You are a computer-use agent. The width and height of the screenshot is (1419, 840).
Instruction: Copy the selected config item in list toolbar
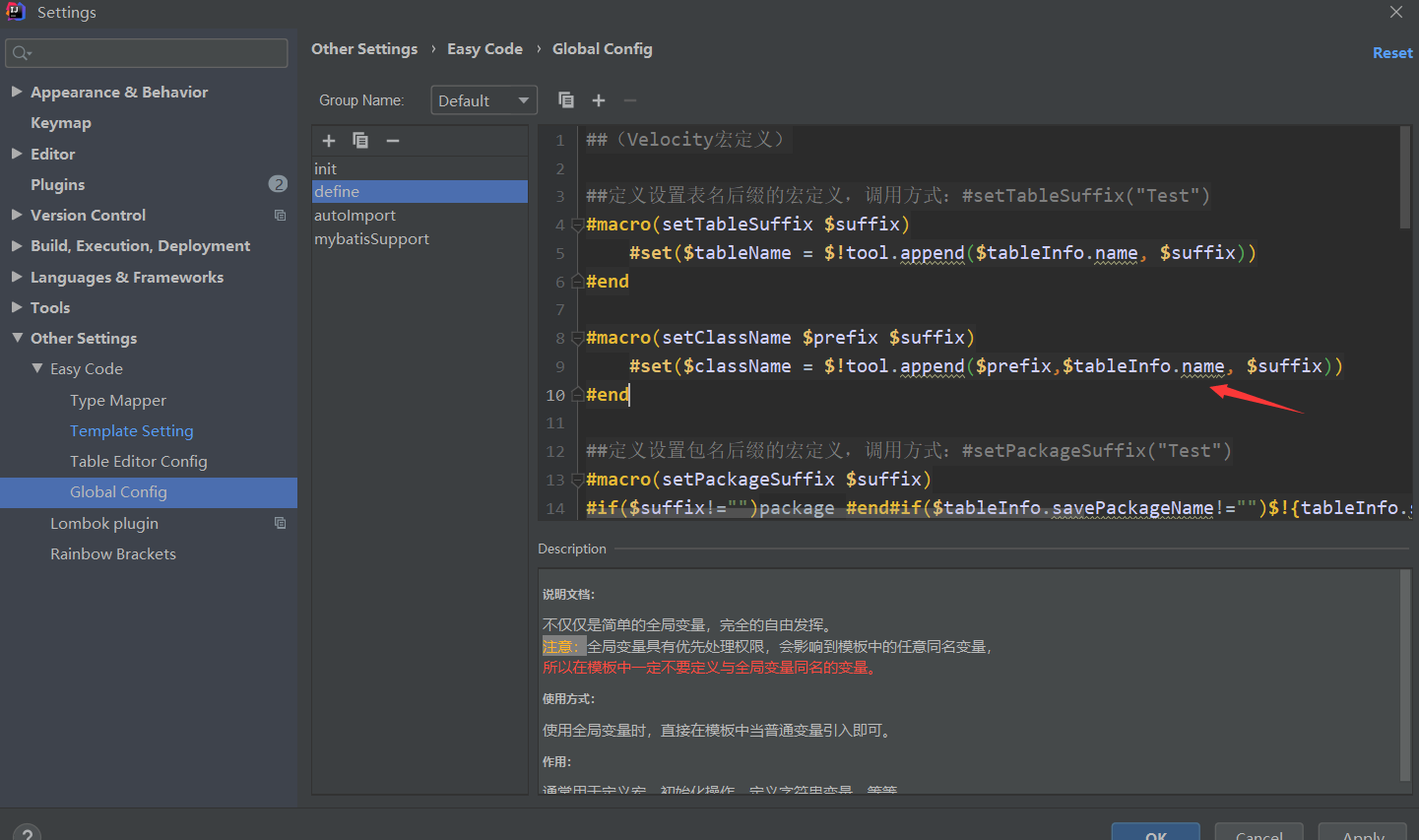[x=360, y=141]
